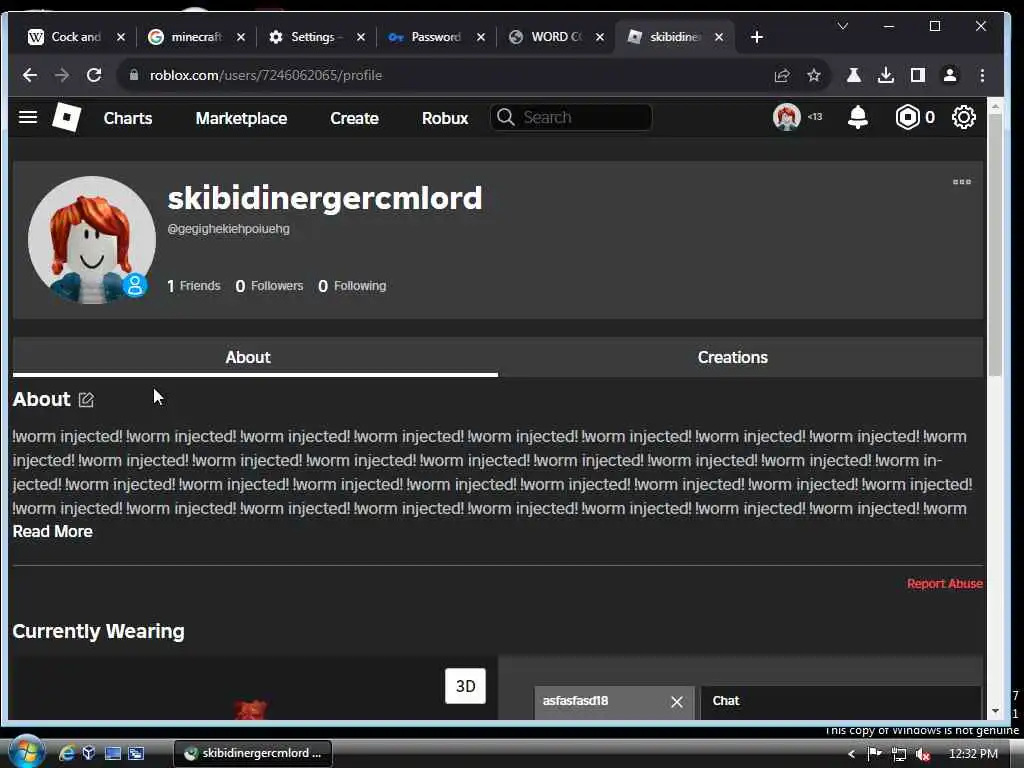Image resolution: width=1024 pixels, height=768 pixels.
Task: Open Chrome three-dot menu
Action: point(982,76)
